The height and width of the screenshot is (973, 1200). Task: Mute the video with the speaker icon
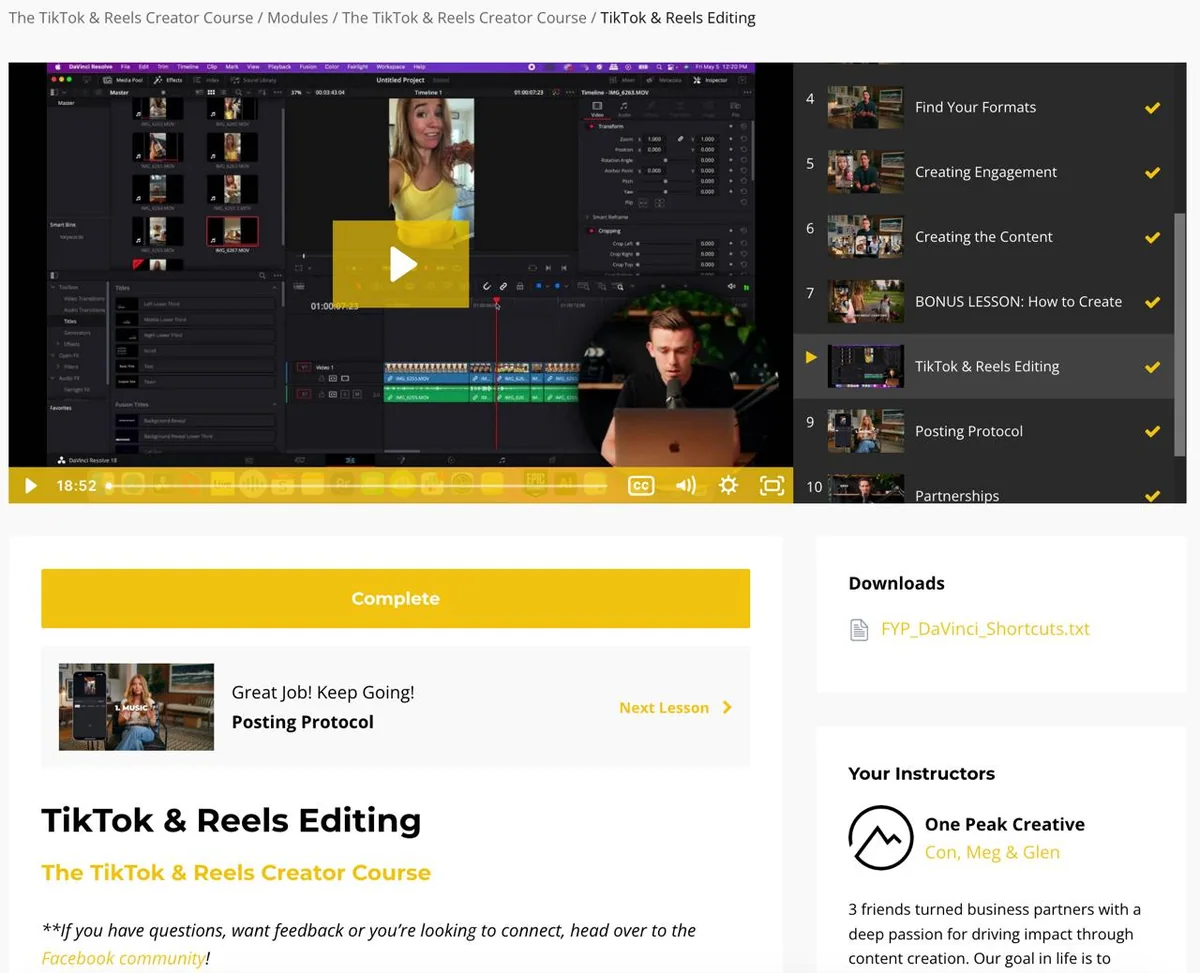[685, 485]
